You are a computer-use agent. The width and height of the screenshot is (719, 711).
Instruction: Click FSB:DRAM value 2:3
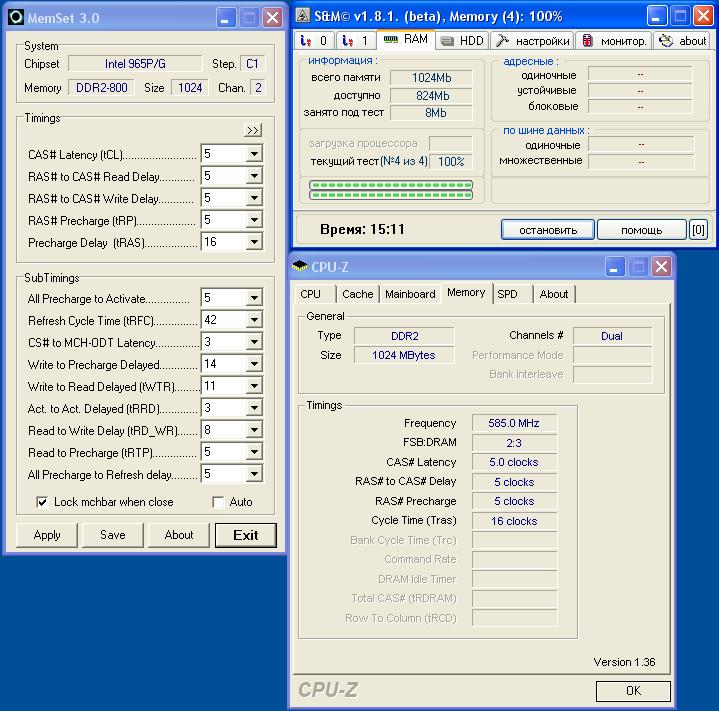click(x=514, y=443)
